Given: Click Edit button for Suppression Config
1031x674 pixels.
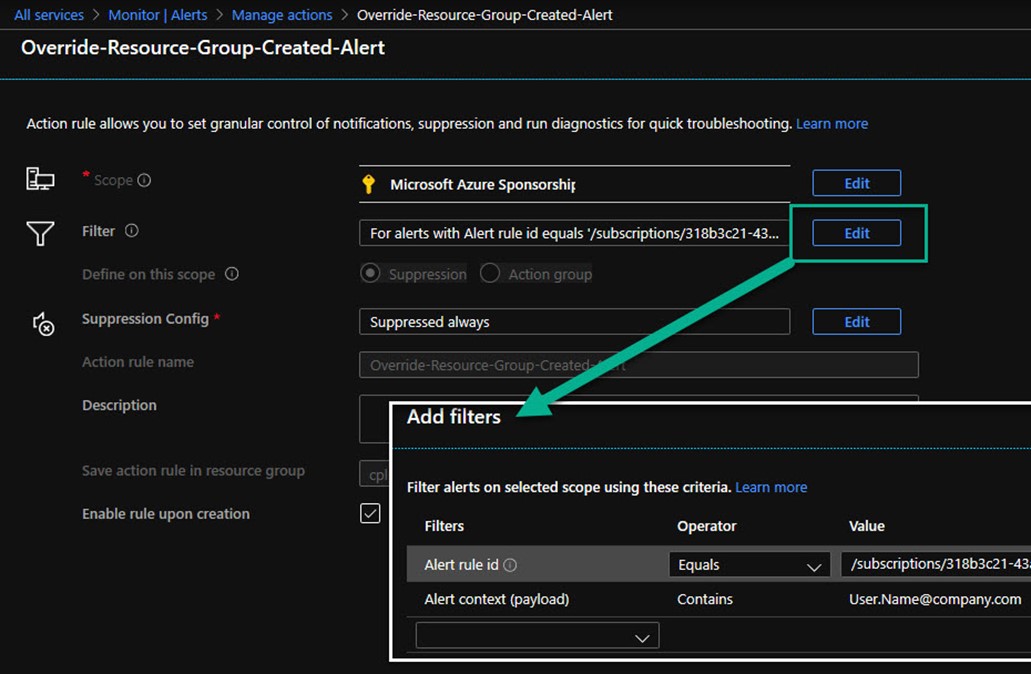Looking at the screenshot, I should point(856,322).
